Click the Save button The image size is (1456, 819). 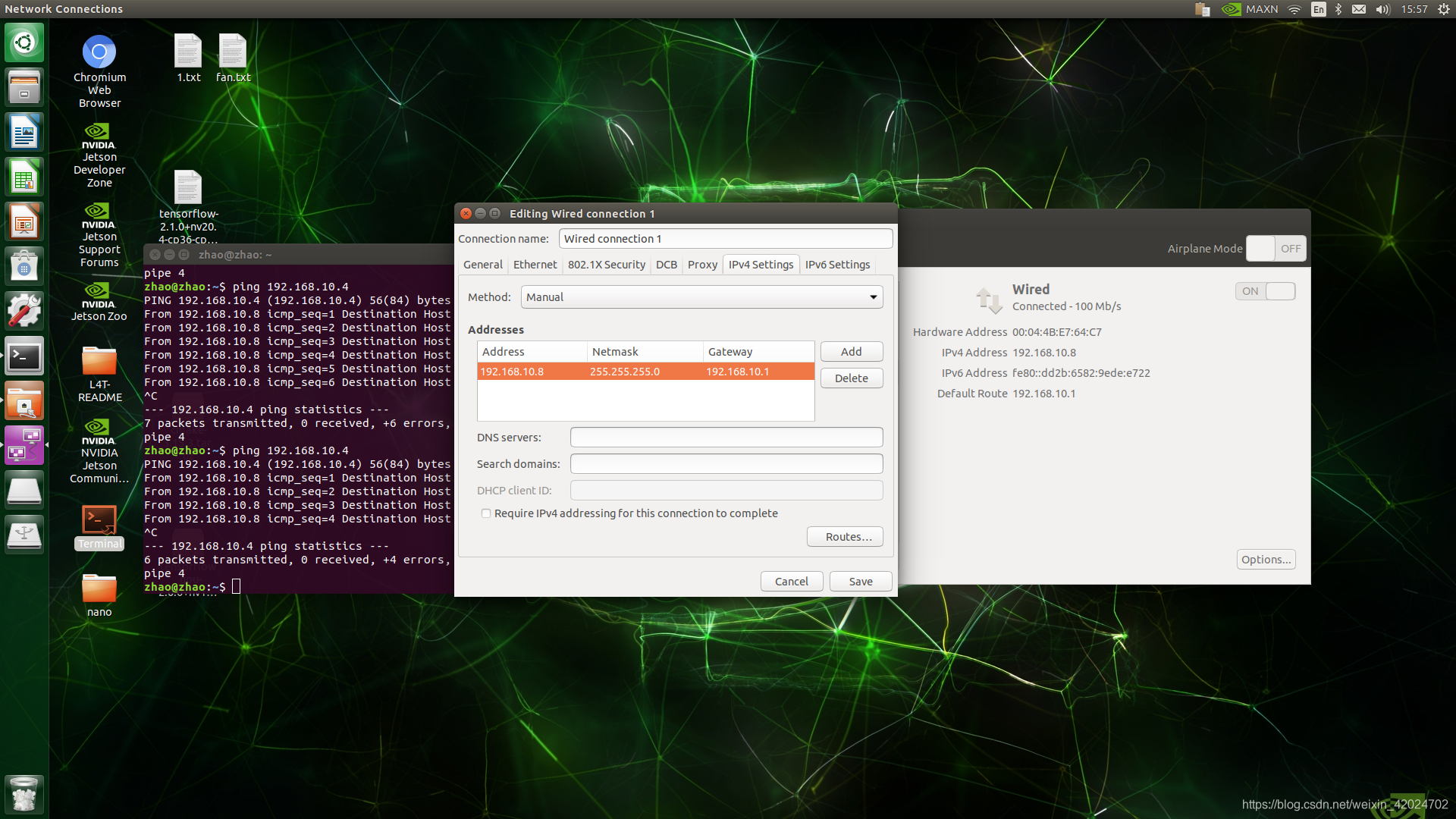tap(860, 582)
